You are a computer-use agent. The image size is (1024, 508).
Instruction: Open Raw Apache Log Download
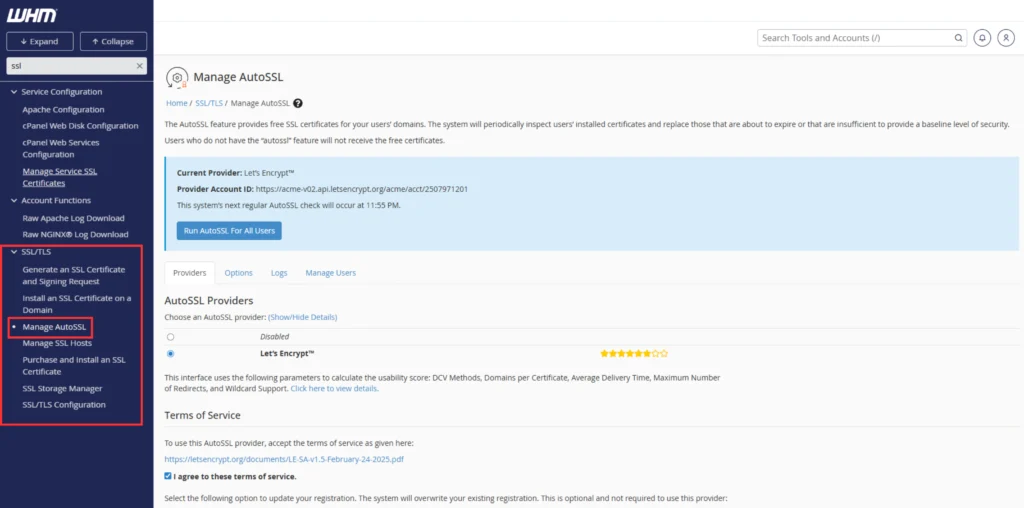click(x=73, y=218)
